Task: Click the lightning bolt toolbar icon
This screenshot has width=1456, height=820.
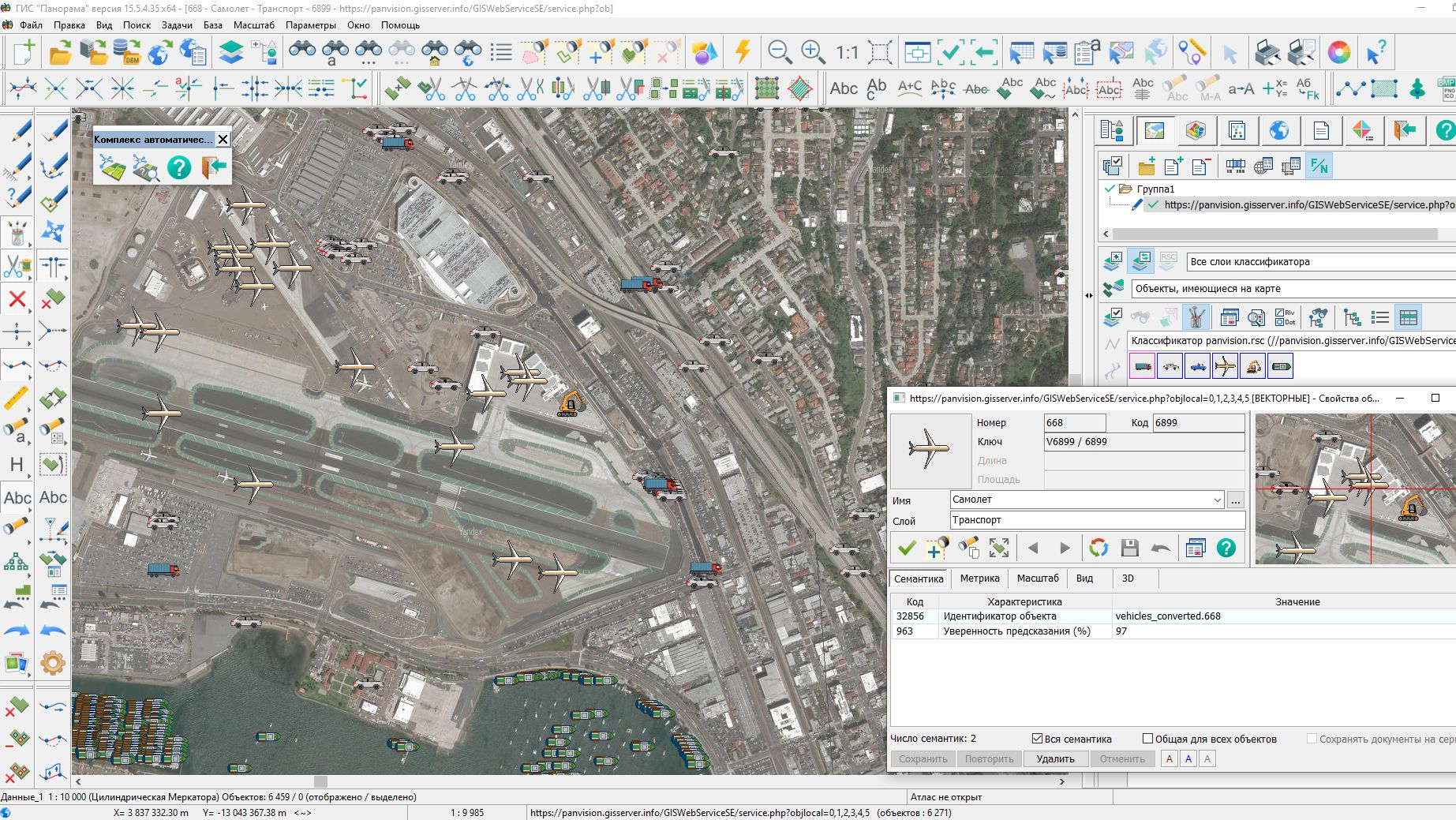Action: (x=742, y=52)
